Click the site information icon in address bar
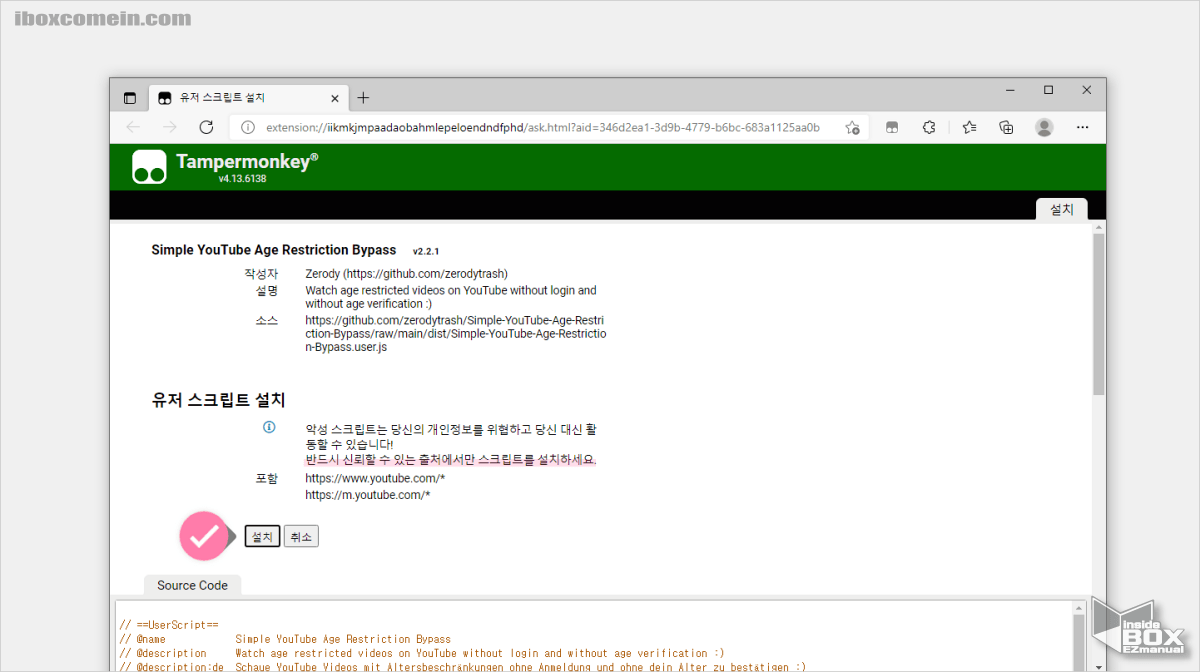The image size is (1200, 672). [247, 127]
